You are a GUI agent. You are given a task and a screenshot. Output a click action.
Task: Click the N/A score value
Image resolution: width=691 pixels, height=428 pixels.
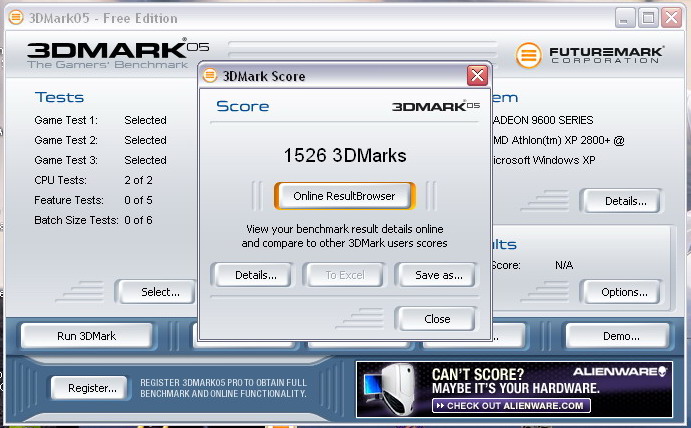[x=564, y=265]
